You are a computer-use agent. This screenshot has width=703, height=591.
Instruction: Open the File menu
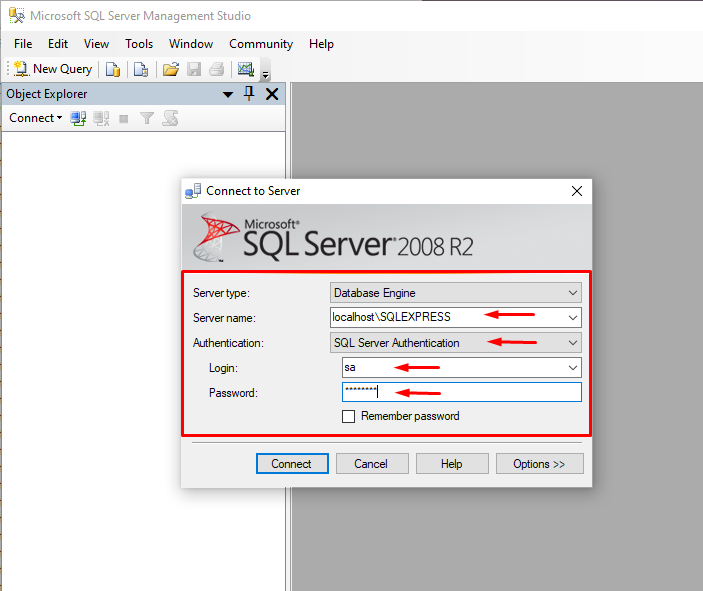coord(23,44)
